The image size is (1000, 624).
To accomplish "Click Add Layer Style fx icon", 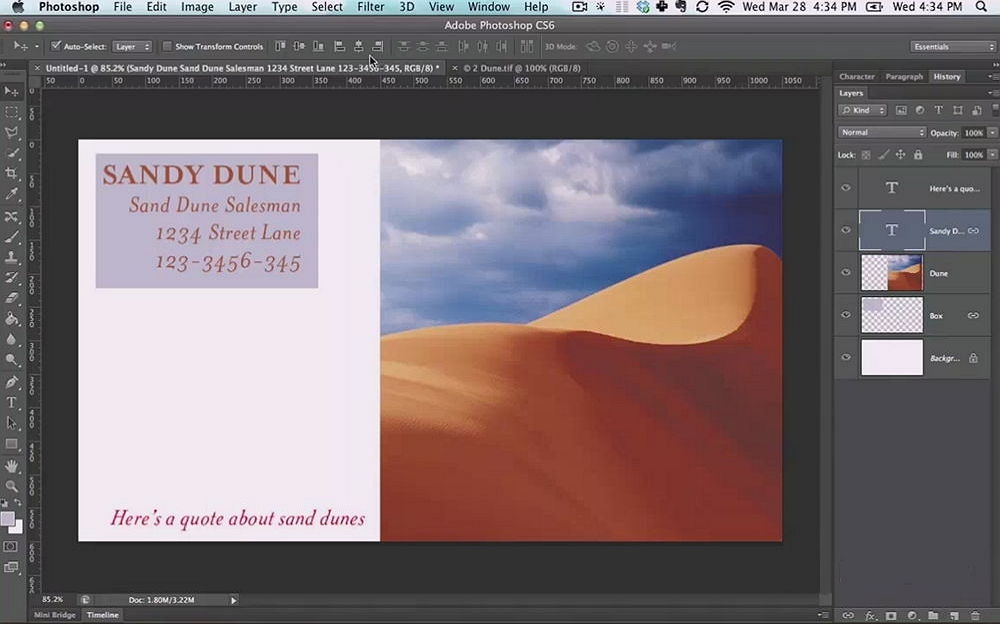I will [x=870, y=616].
